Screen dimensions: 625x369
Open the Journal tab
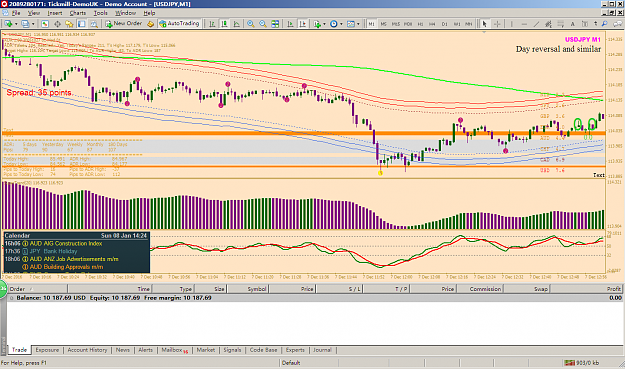tap(322, 350)
